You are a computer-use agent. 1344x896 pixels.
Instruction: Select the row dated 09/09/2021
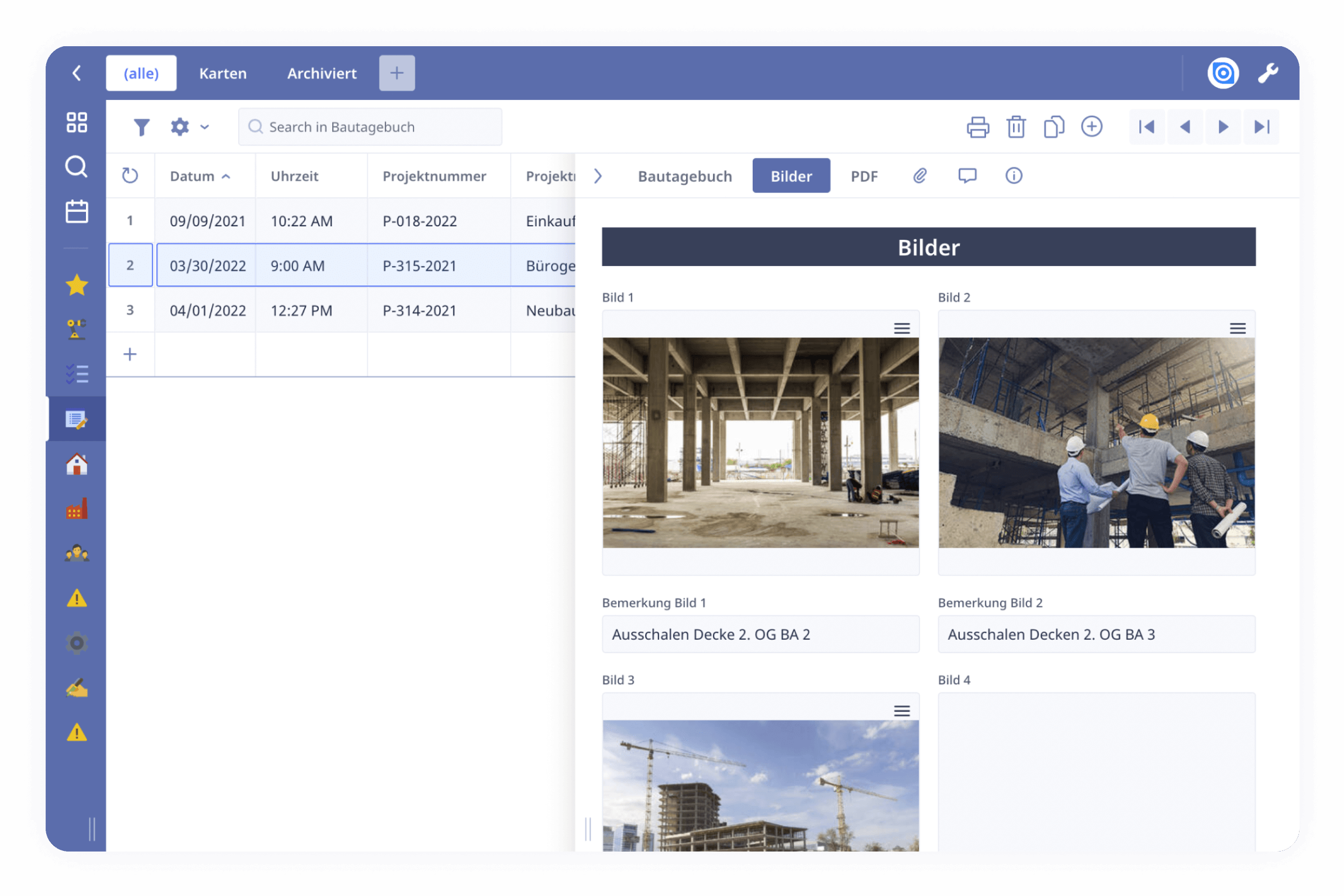(x=342, y=220)
